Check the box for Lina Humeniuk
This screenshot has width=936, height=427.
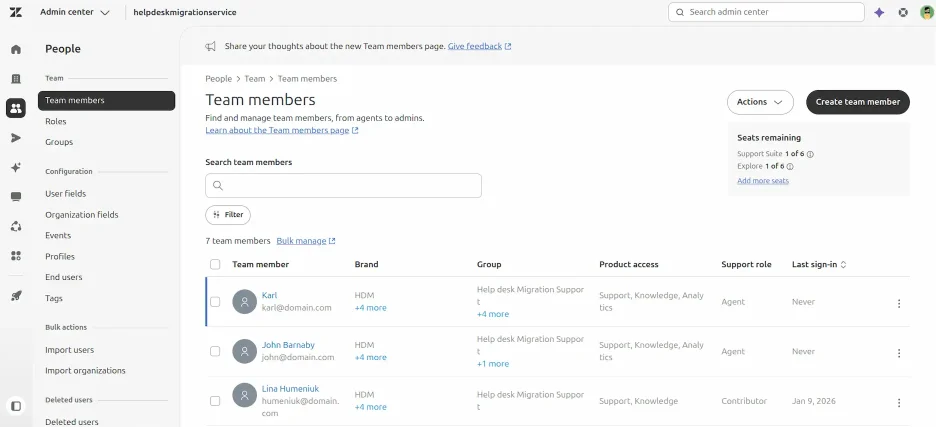pos(215,401)
